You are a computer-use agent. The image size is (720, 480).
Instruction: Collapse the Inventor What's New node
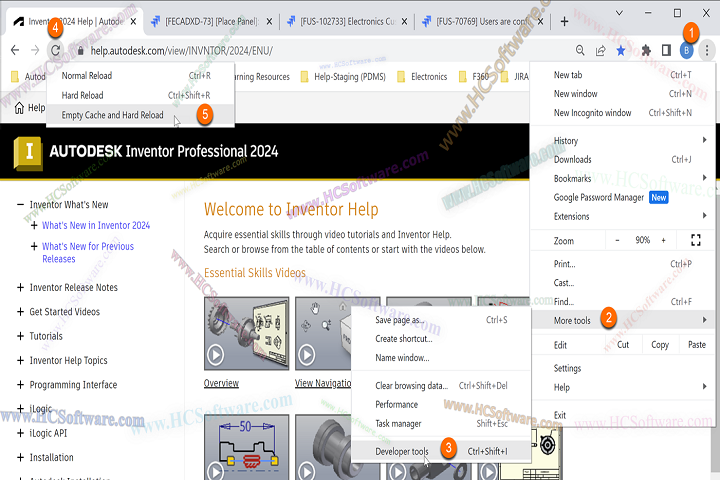[20, 204]
